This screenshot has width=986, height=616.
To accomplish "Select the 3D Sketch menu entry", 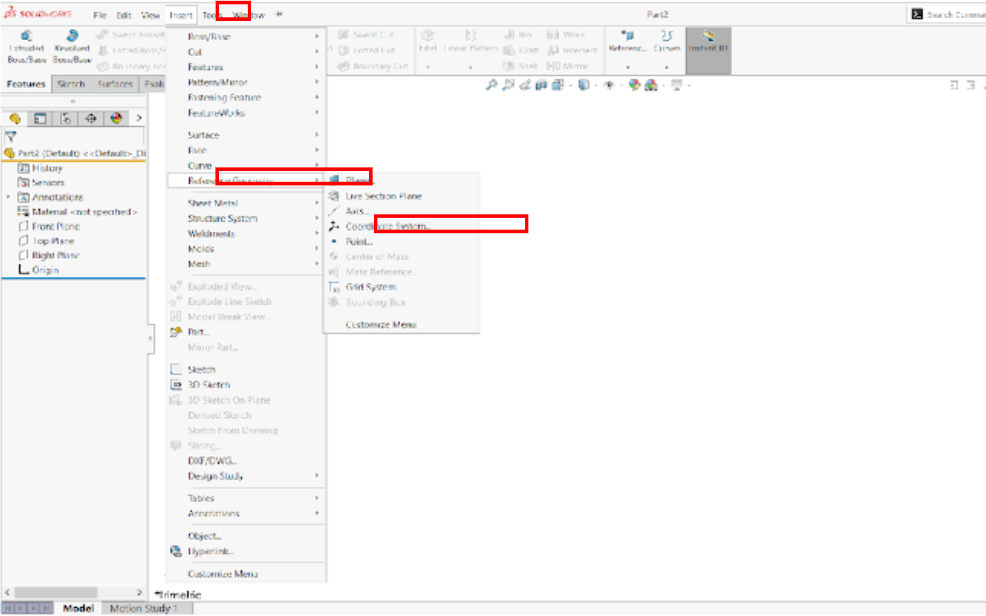I will click(x=209, y=385).
